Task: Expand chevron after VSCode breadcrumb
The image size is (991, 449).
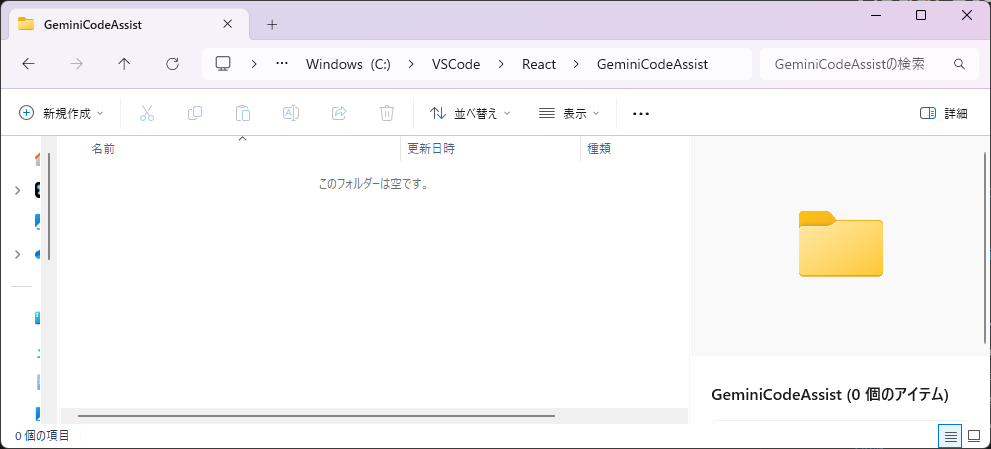Action: (x=501, y=64)
